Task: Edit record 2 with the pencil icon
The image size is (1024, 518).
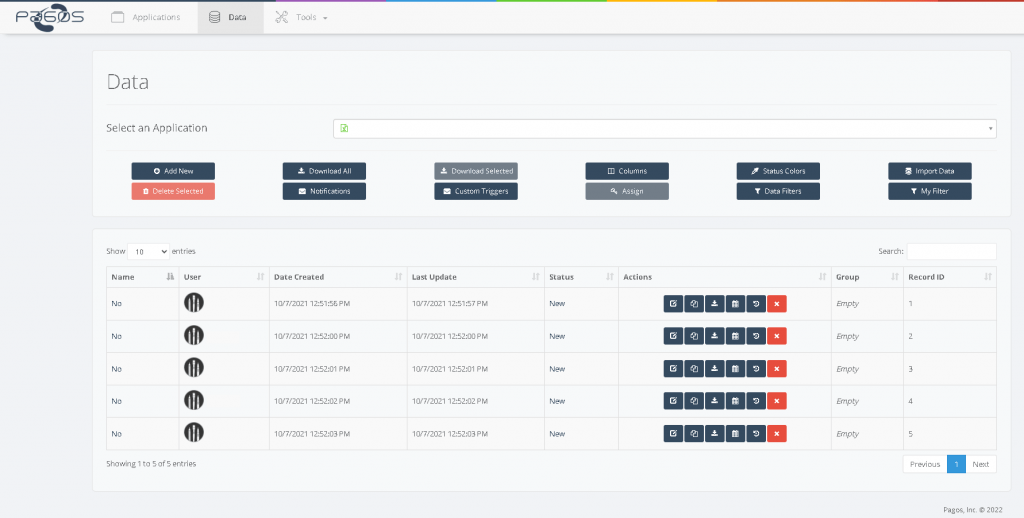Action: pos(673,336)
